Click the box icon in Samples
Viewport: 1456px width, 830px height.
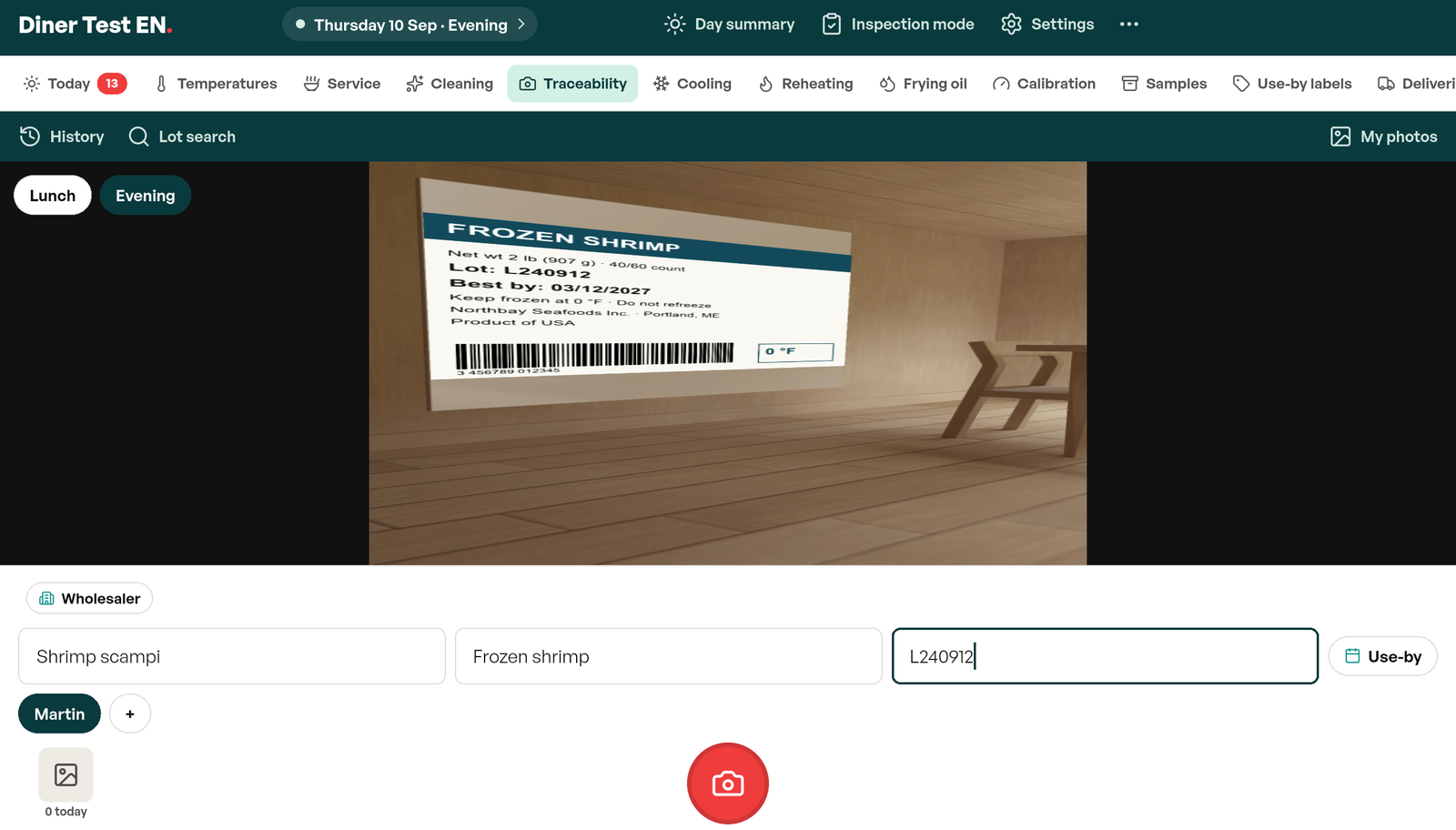tap(1130, 84)
